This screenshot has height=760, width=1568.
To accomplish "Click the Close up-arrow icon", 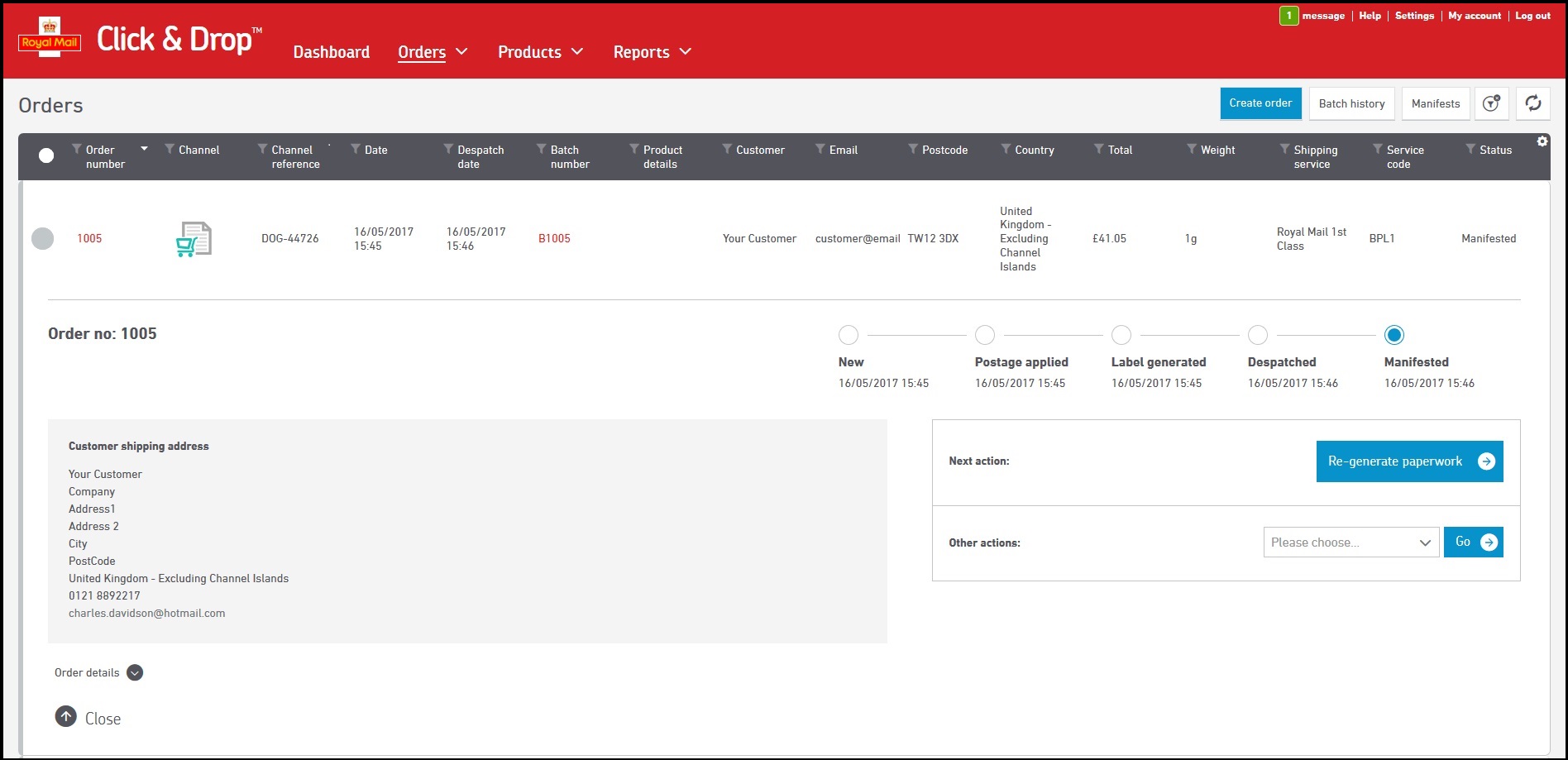I will click(x=66, y=716).
